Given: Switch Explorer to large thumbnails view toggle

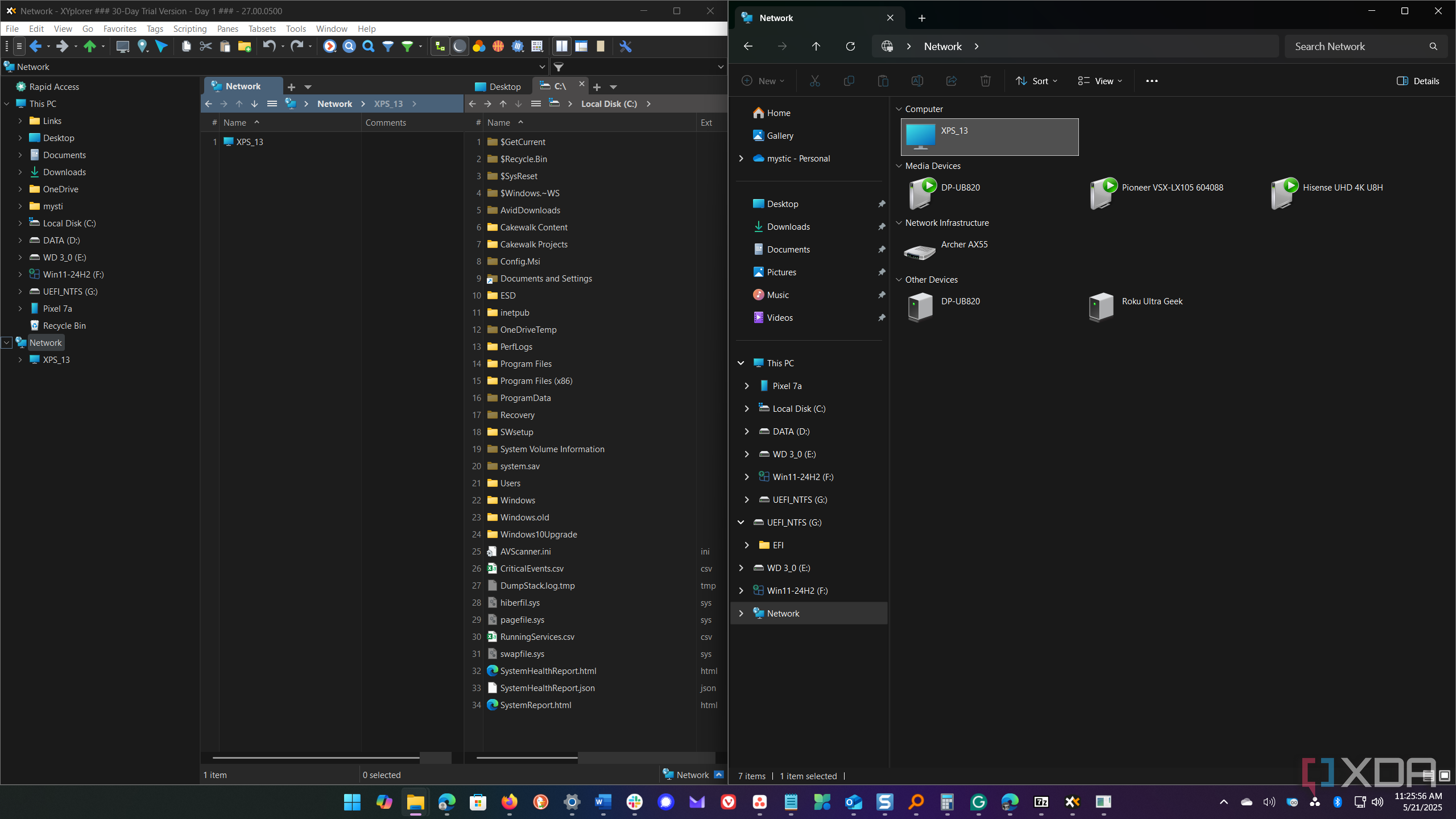Looking at the screenshot, I should tap(1444, 776).
